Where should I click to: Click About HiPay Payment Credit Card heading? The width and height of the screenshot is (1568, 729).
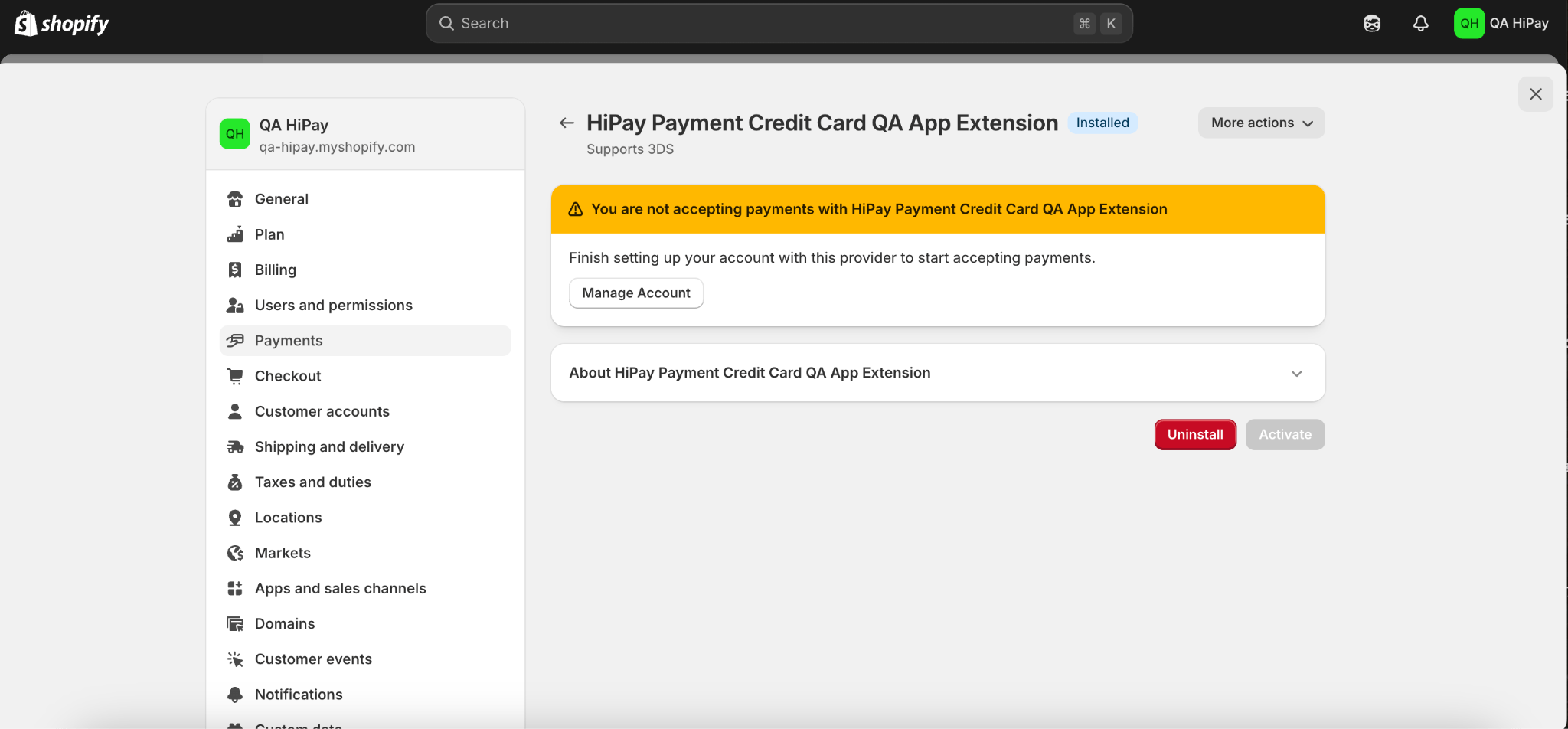coord(750,373)
